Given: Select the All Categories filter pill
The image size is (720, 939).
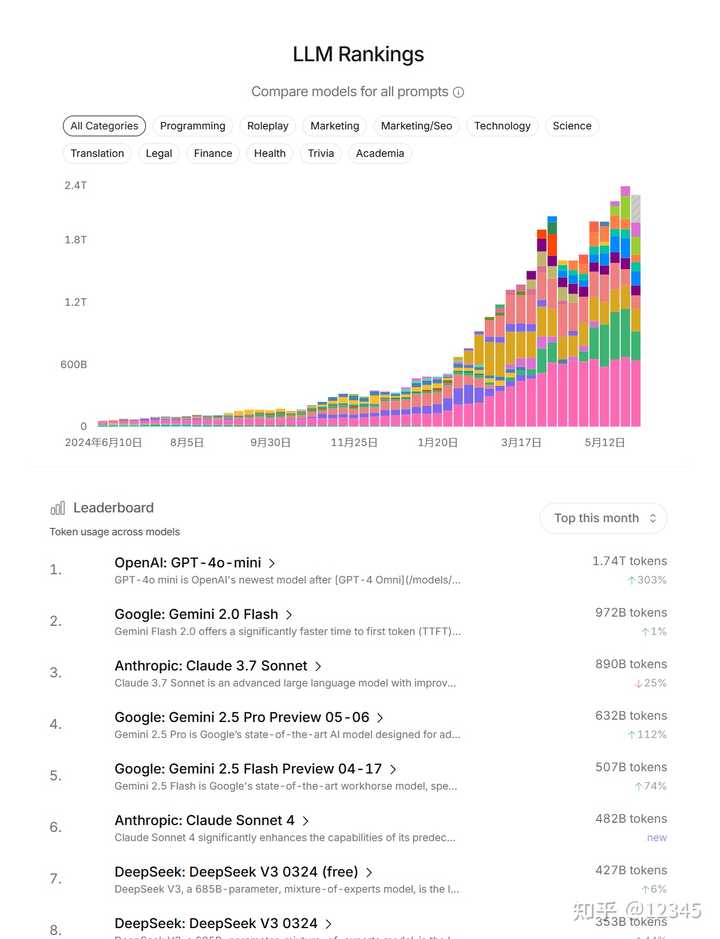Looking at the screenshot, I should click(104, 126).
